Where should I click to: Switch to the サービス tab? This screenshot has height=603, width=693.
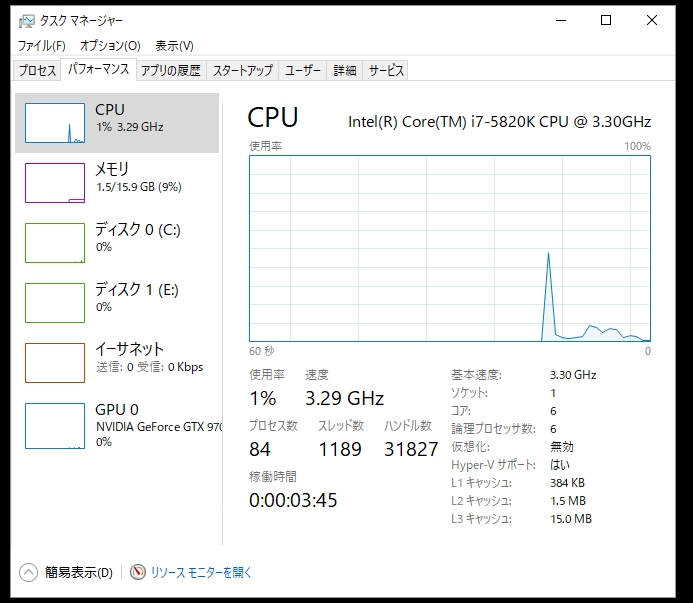coord(386,70)
